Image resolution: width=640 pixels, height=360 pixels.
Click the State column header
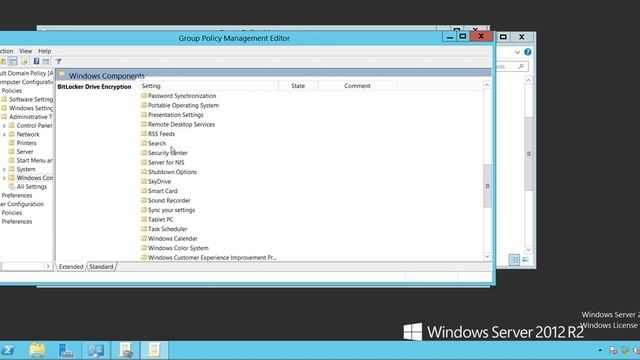(x=298, y=86)
